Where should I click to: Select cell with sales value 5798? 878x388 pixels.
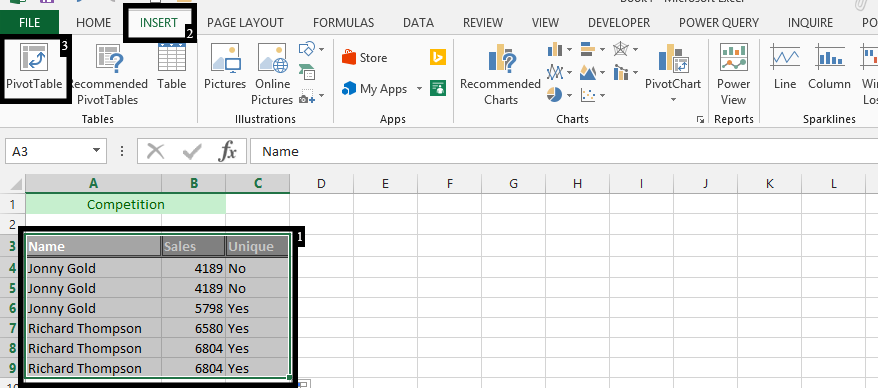pyautogui.click(x=194, y=308)
